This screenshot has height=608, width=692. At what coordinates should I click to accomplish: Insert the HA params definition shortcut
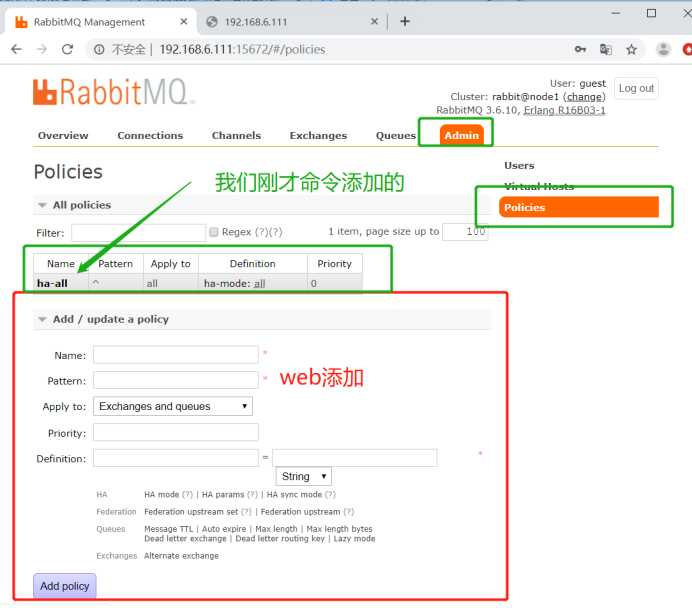223,495
